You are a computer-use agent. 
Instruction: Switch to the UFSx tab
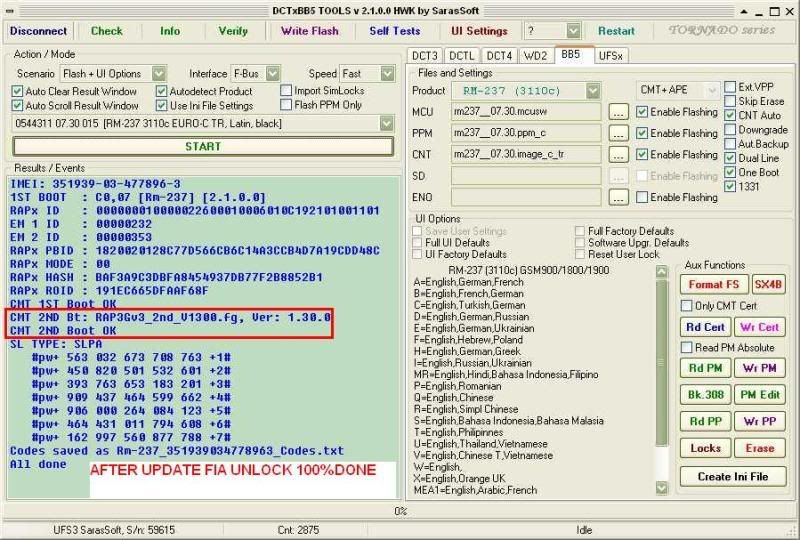610,56
